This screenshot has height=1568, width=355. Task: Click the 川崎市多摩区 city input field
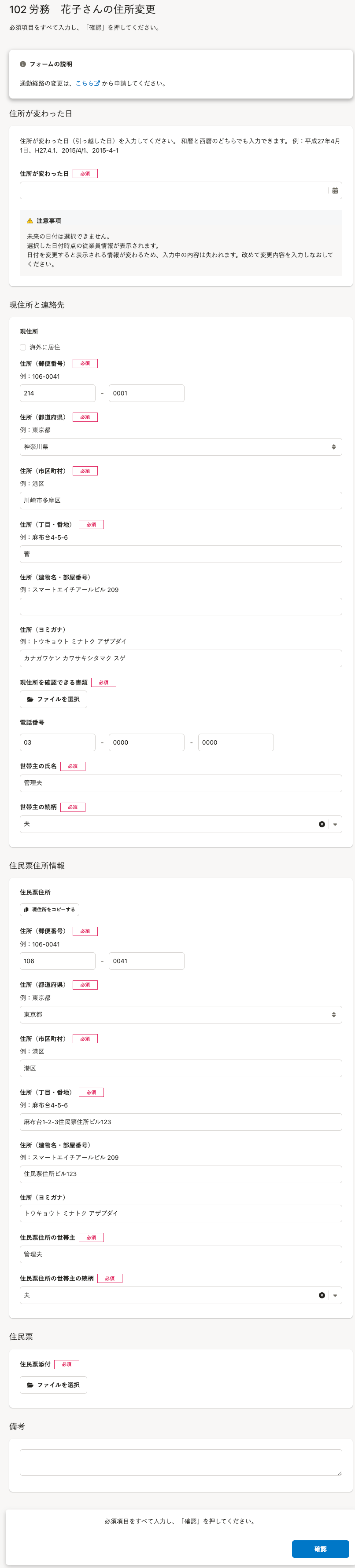[x=181, y=501]
